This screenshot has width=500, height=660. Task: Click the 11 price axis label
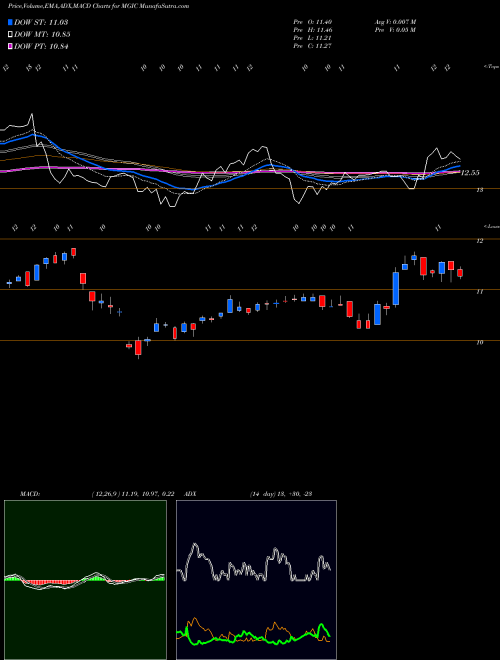point(479,291)
